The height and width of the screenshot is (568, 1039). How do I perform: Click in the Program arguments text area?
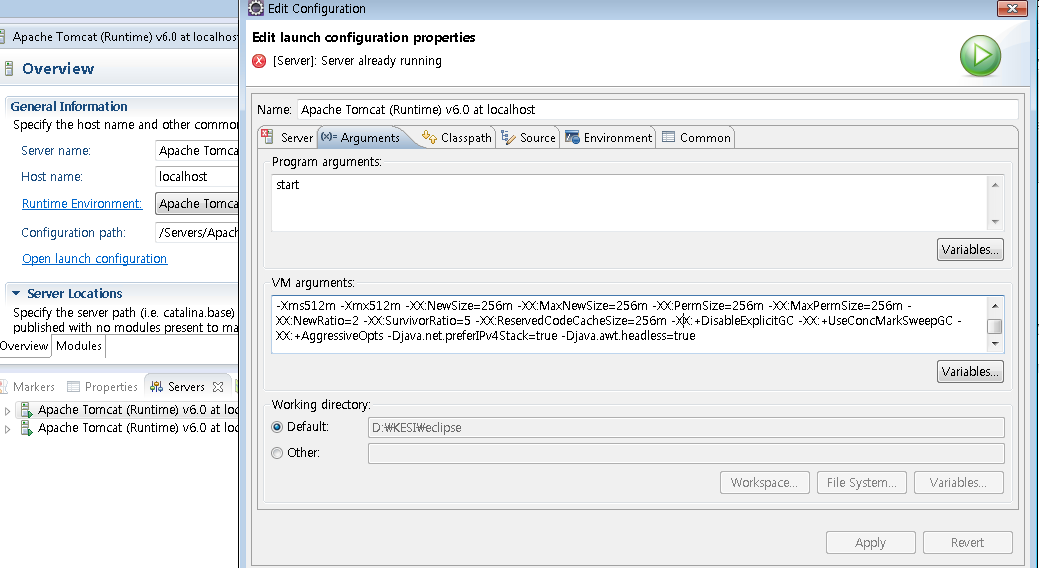click(629, 203)
